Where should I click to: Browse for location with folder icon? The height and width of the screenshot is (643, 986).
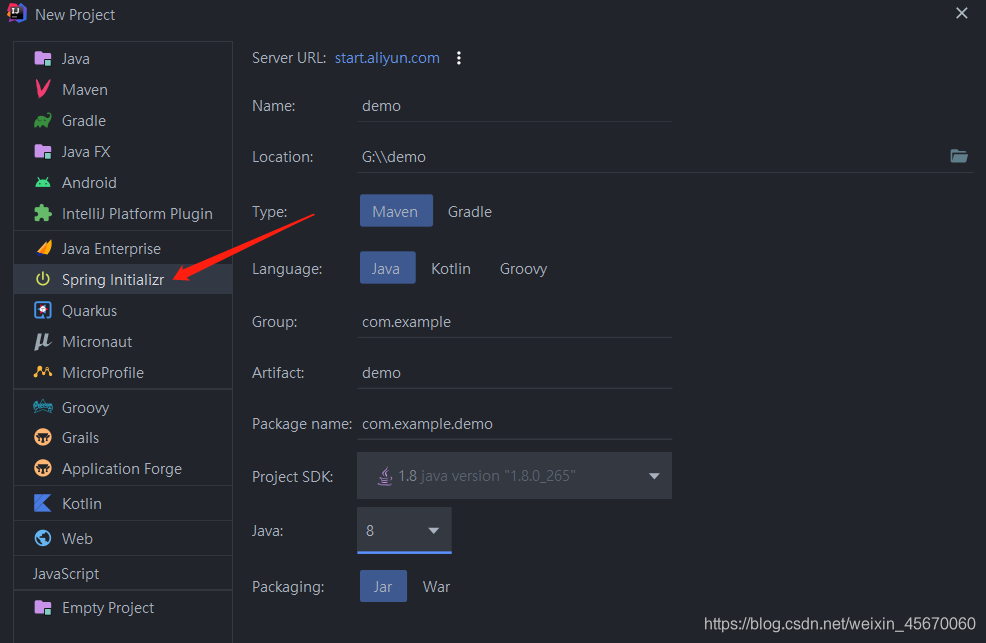pos(959,156)
